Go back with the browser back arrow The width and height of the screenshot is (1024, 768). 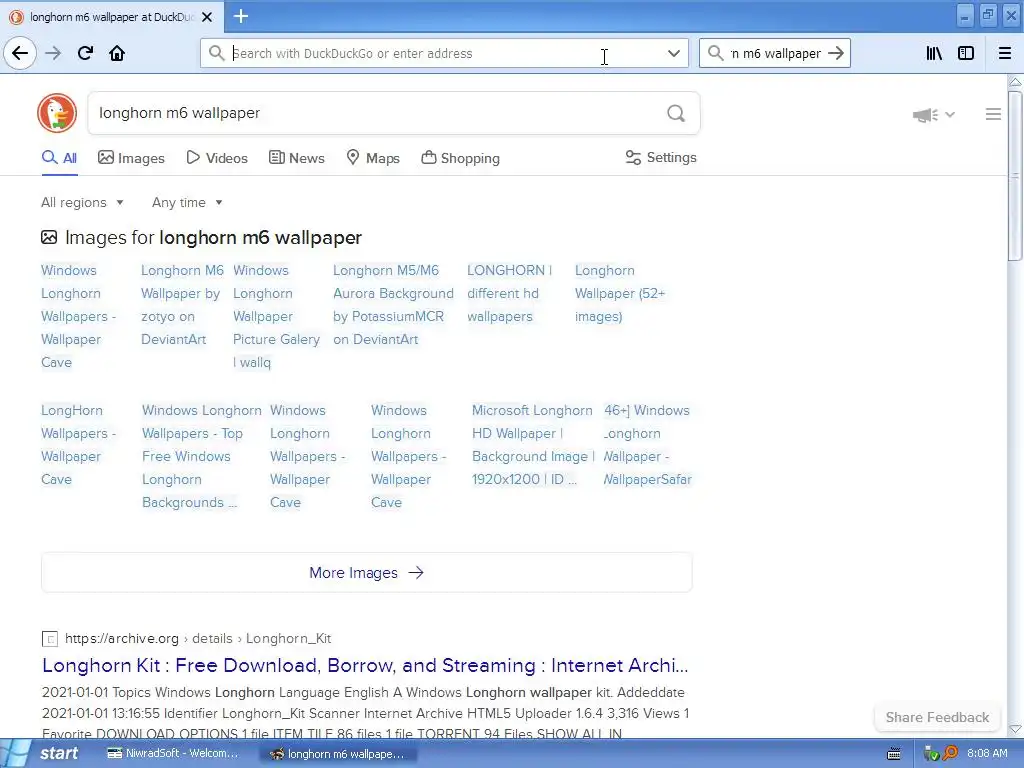20,53
